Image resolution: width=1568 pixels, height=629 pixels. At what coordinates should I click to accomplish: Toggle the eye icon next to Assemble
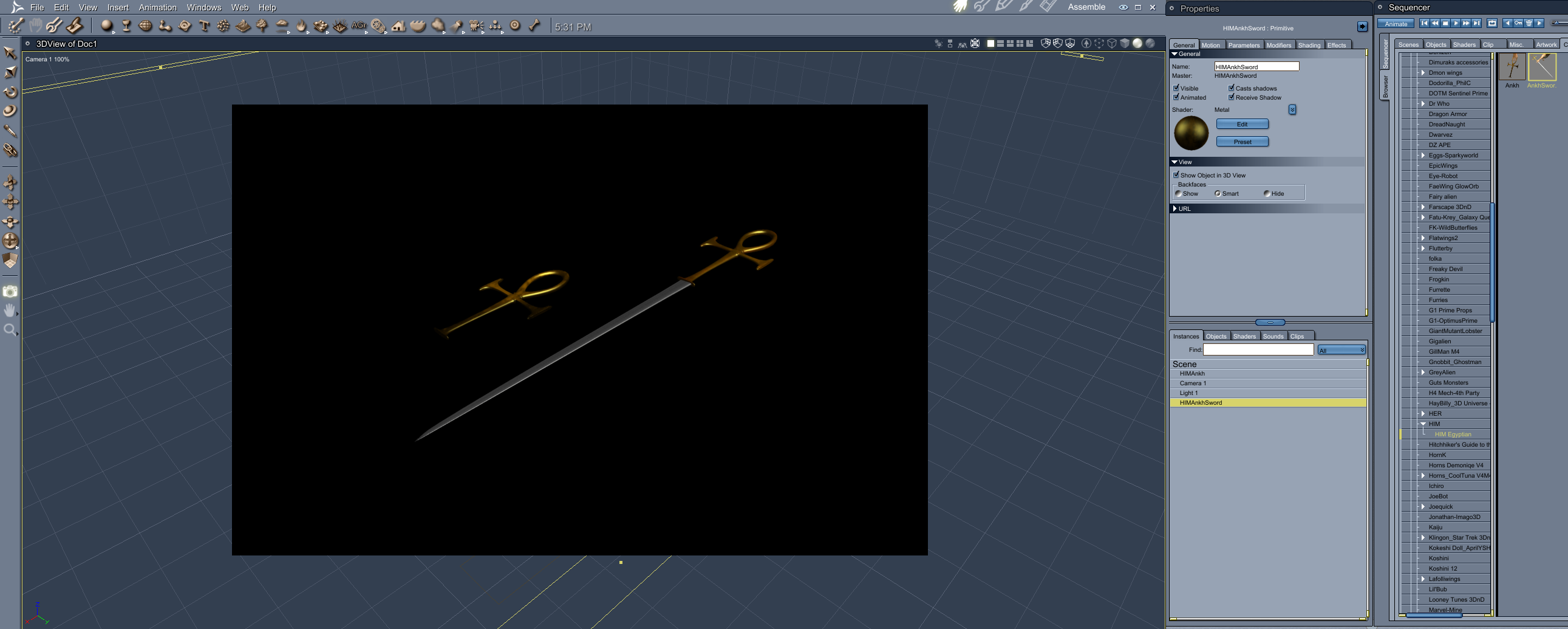[1123, 7]
